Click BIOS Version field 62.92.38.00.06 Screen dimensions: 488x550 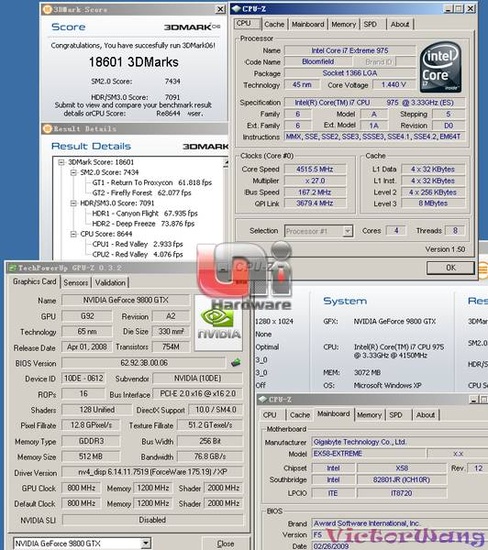click(x=143, y=363)
